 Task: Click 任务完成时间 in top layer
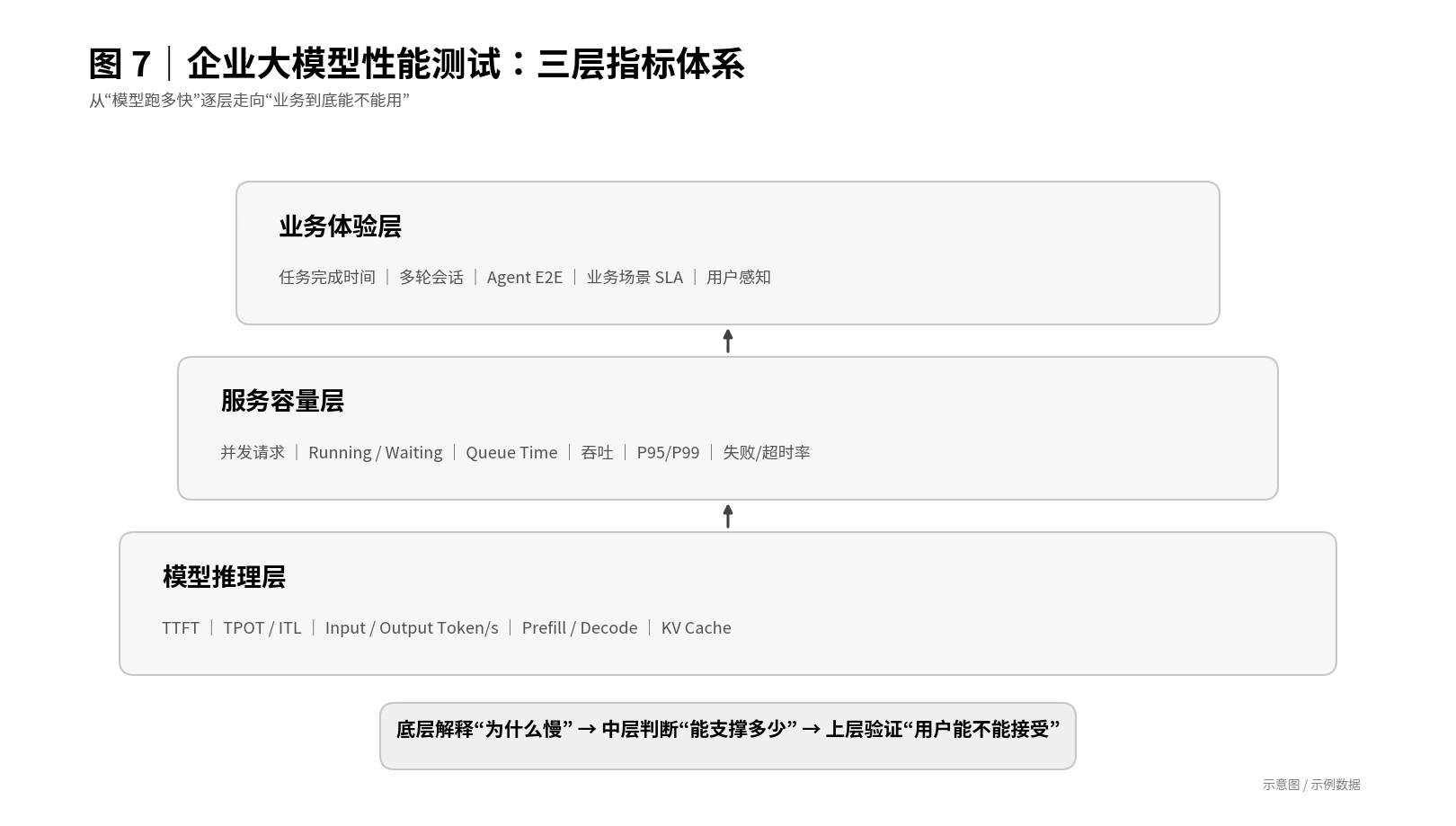click(327, 277)
